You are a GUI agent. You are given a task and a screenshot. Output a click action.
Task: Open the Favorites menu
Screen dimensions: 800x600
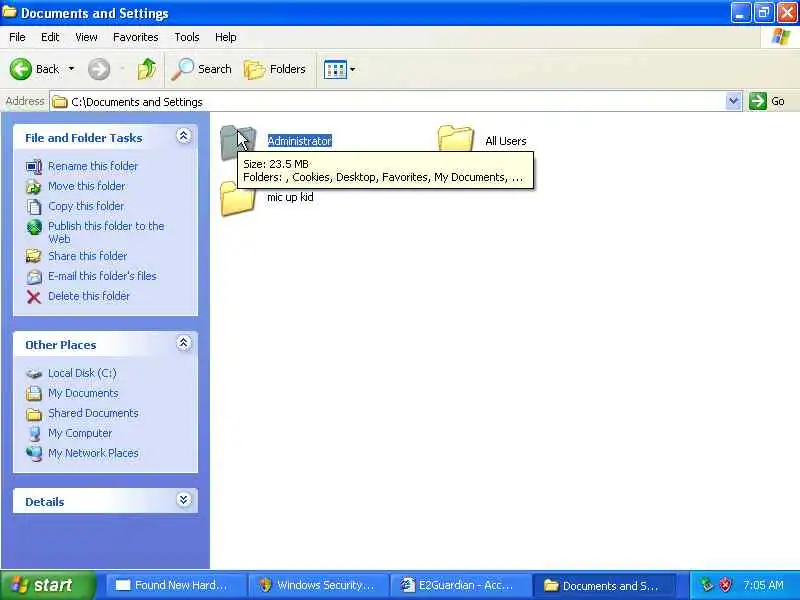tap(136, 37)
